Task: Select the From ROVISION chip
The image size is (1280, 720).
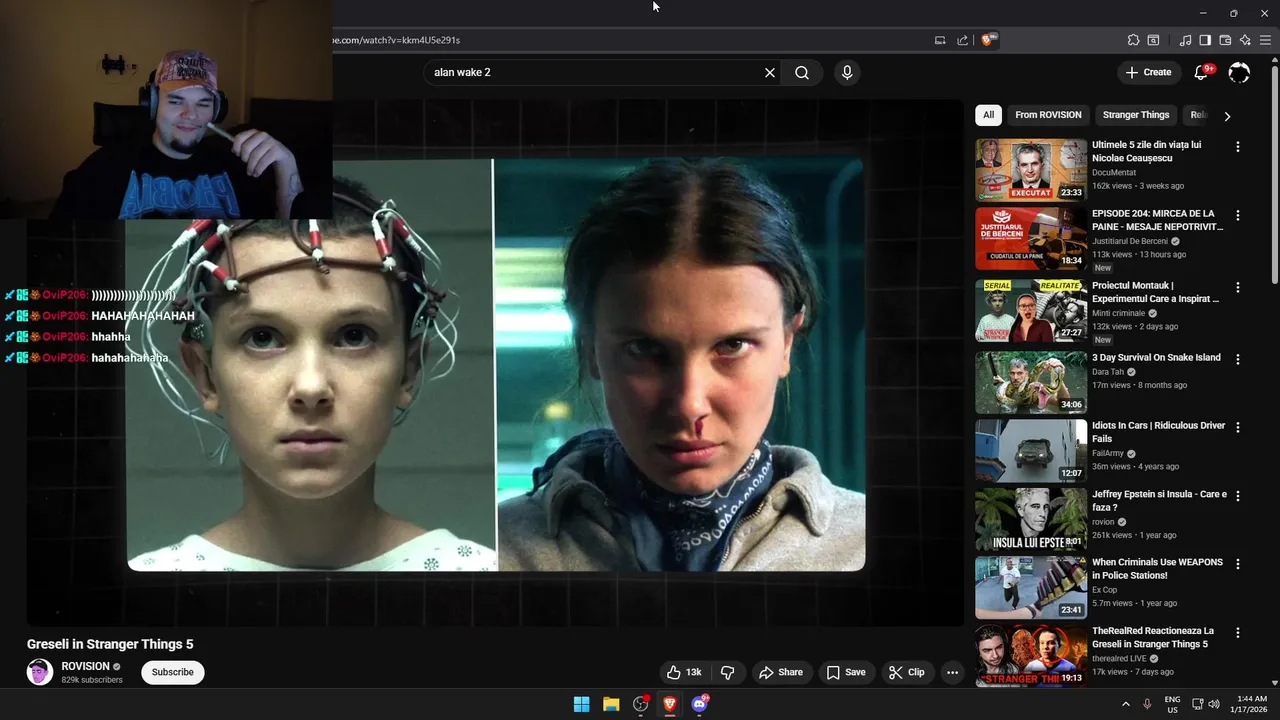Action: 1048,115
